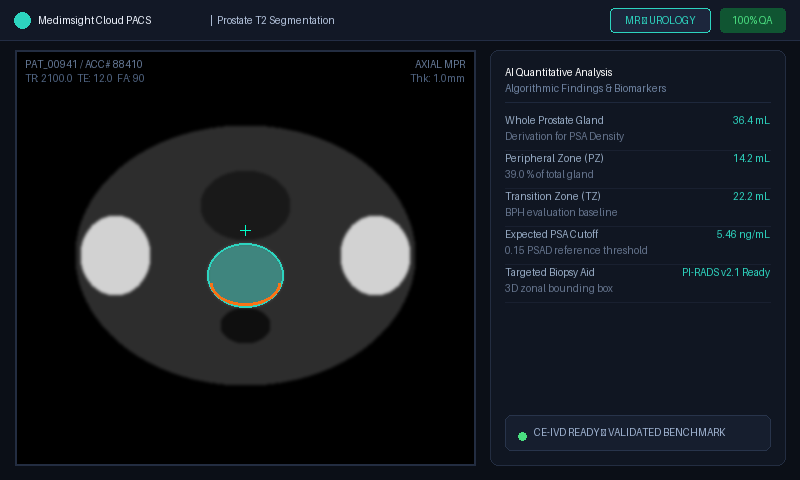
Task: Click the 5.46 ng/mL value
Action: [743, 234]
